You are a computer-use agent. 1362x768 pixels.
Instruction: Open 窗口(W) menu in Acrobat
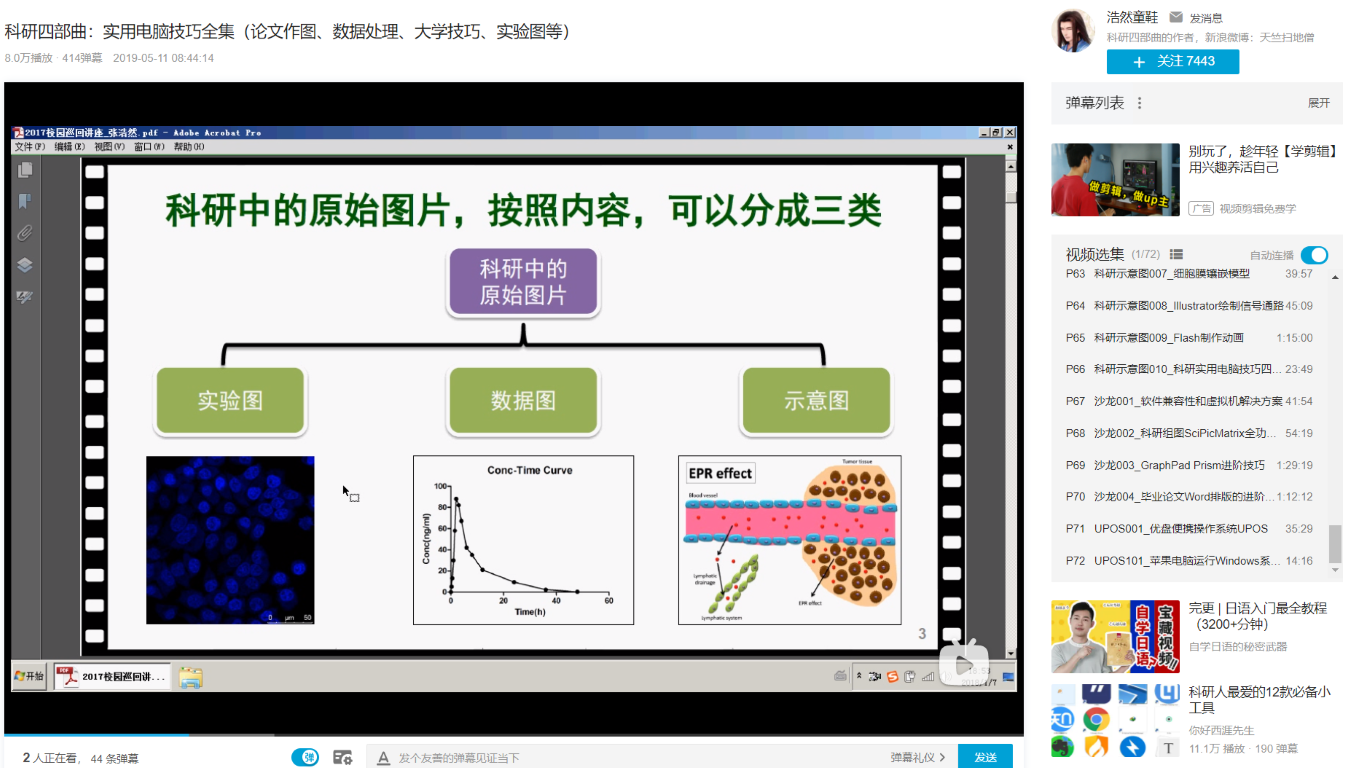pyautogui.click(x=150, y=147)
